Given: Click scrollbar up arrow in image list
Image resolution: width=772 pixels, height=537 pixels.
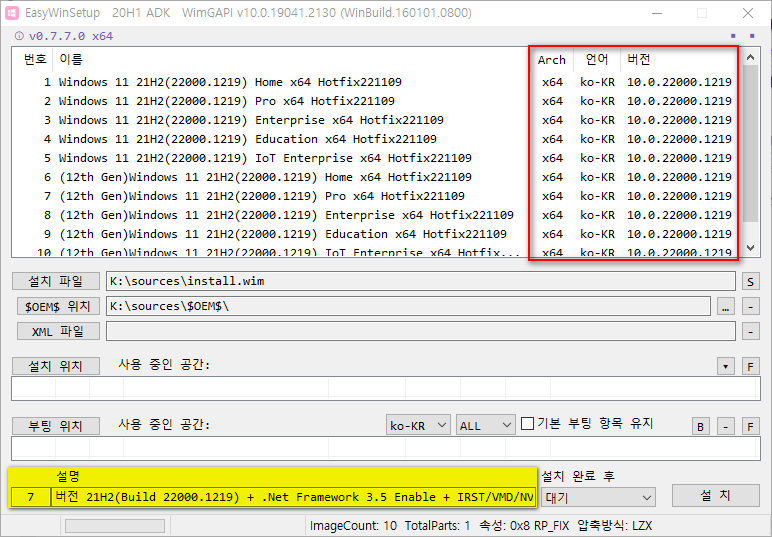Looking at the screenshot, I should click(x=750, y=57).
